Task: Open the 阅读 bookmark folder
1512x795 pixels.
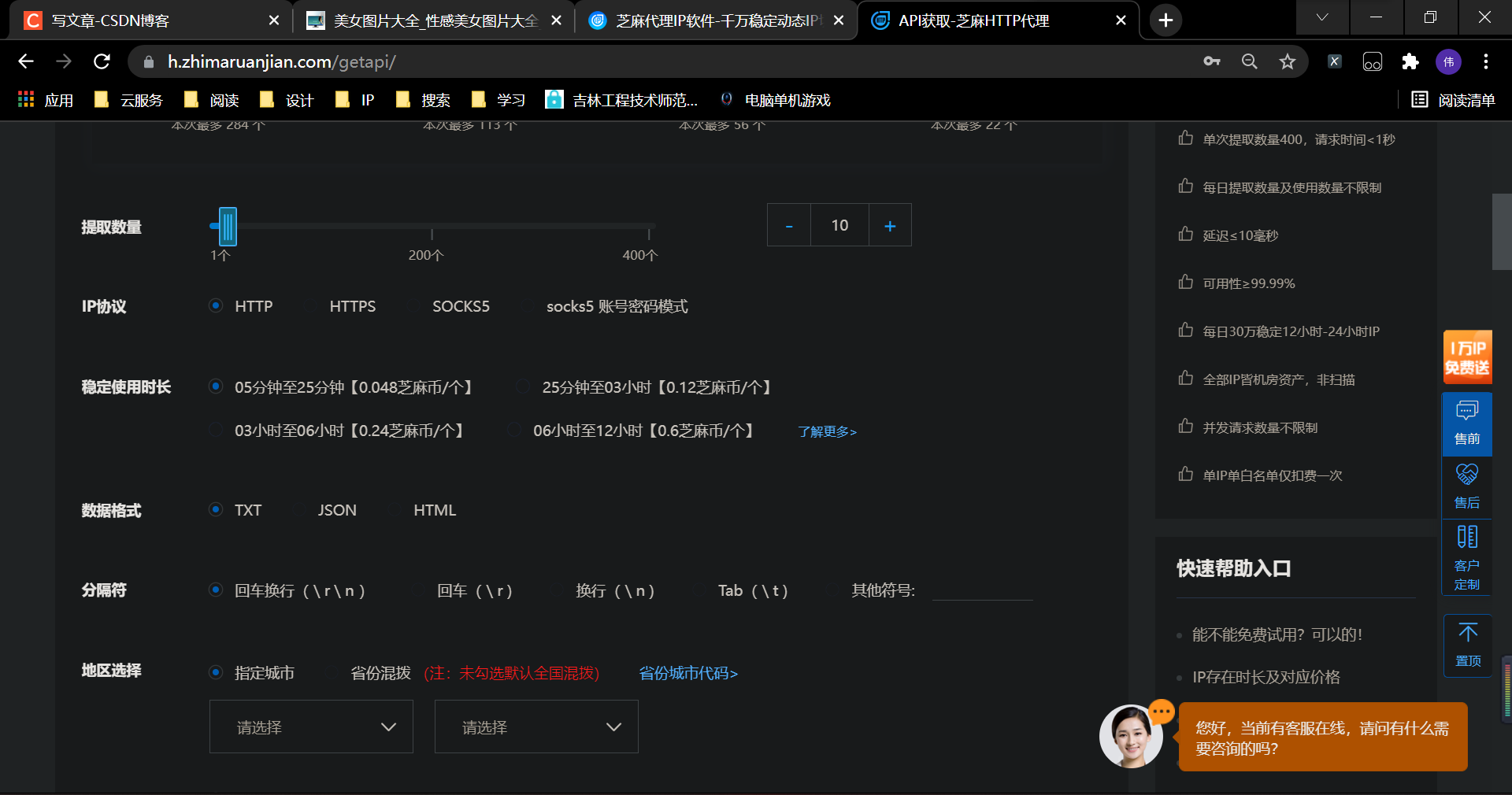Action: click(x=211, y=100)
